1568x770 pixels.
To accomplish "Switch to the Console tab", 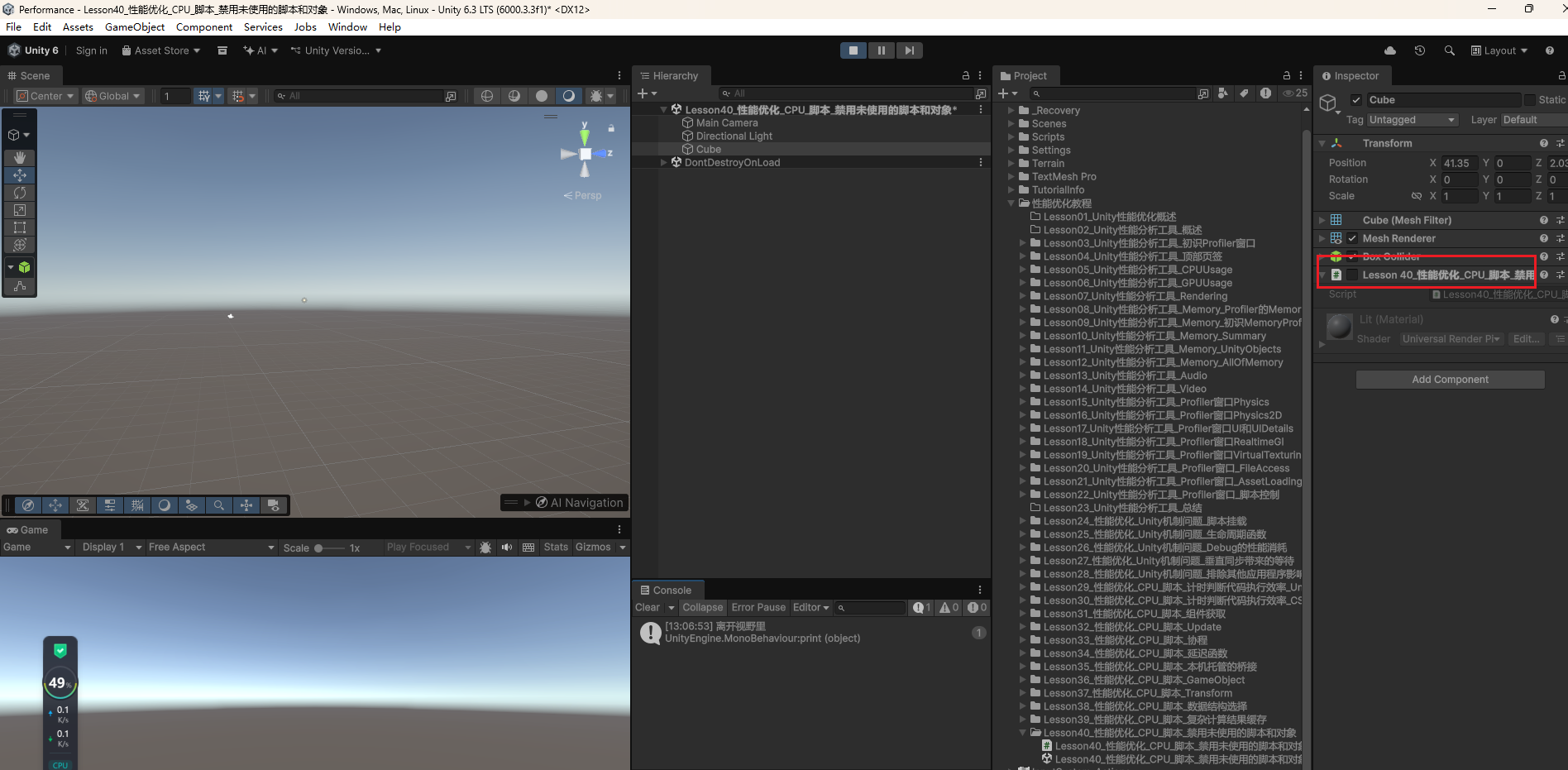I will click(671, 591).
